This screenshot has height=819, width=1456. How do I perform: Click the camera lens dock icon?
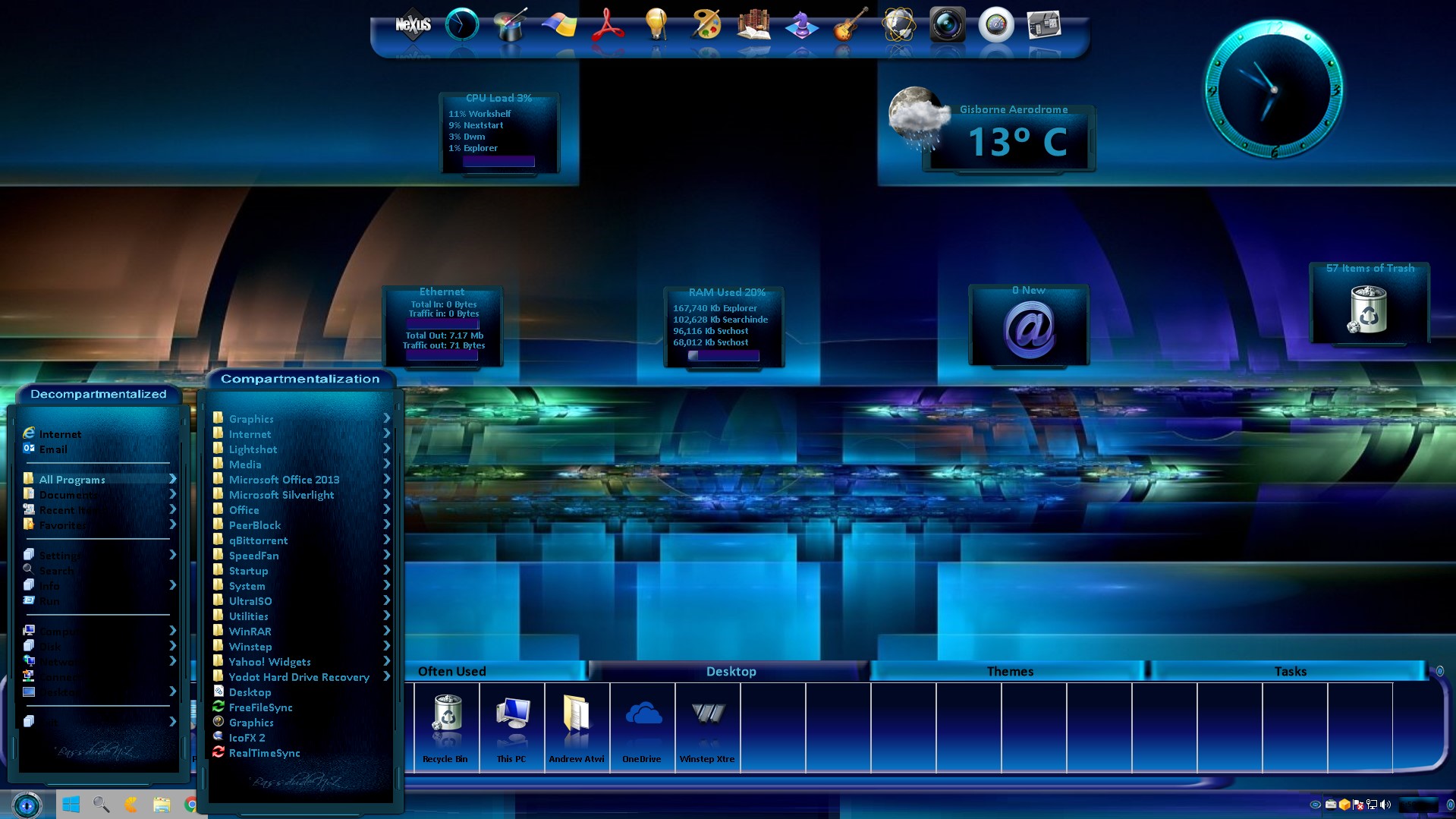pyautogui.click(x=947, y=25)
